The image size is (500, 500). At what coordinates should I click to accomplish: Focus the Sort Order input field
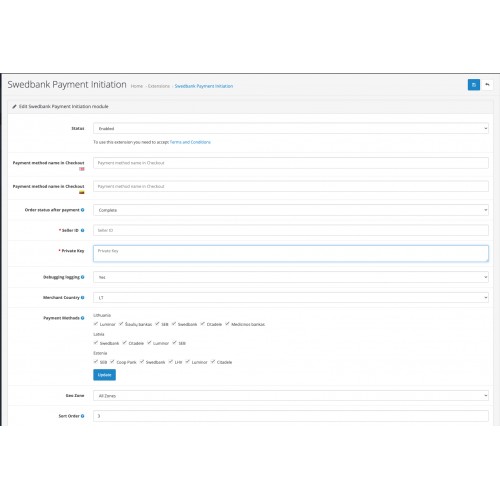click(x=291, y=416)
